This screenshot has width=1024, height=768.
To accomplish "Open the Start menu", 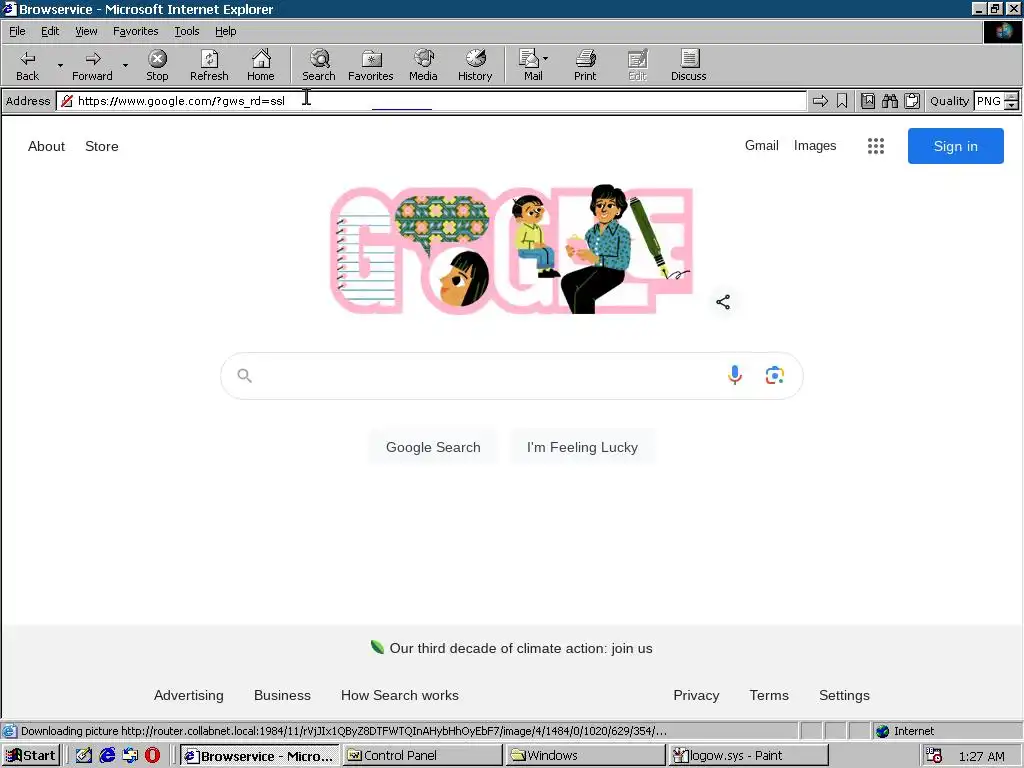I will pyautogui.click(x=31, y=755).
